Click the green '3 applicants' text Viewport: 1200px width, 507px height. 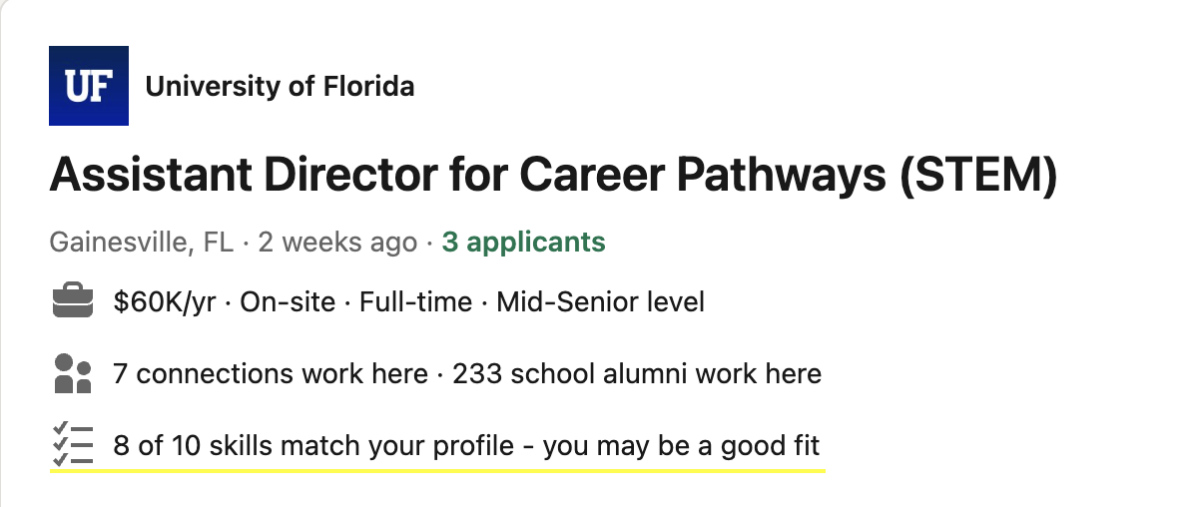coord(523,242)
